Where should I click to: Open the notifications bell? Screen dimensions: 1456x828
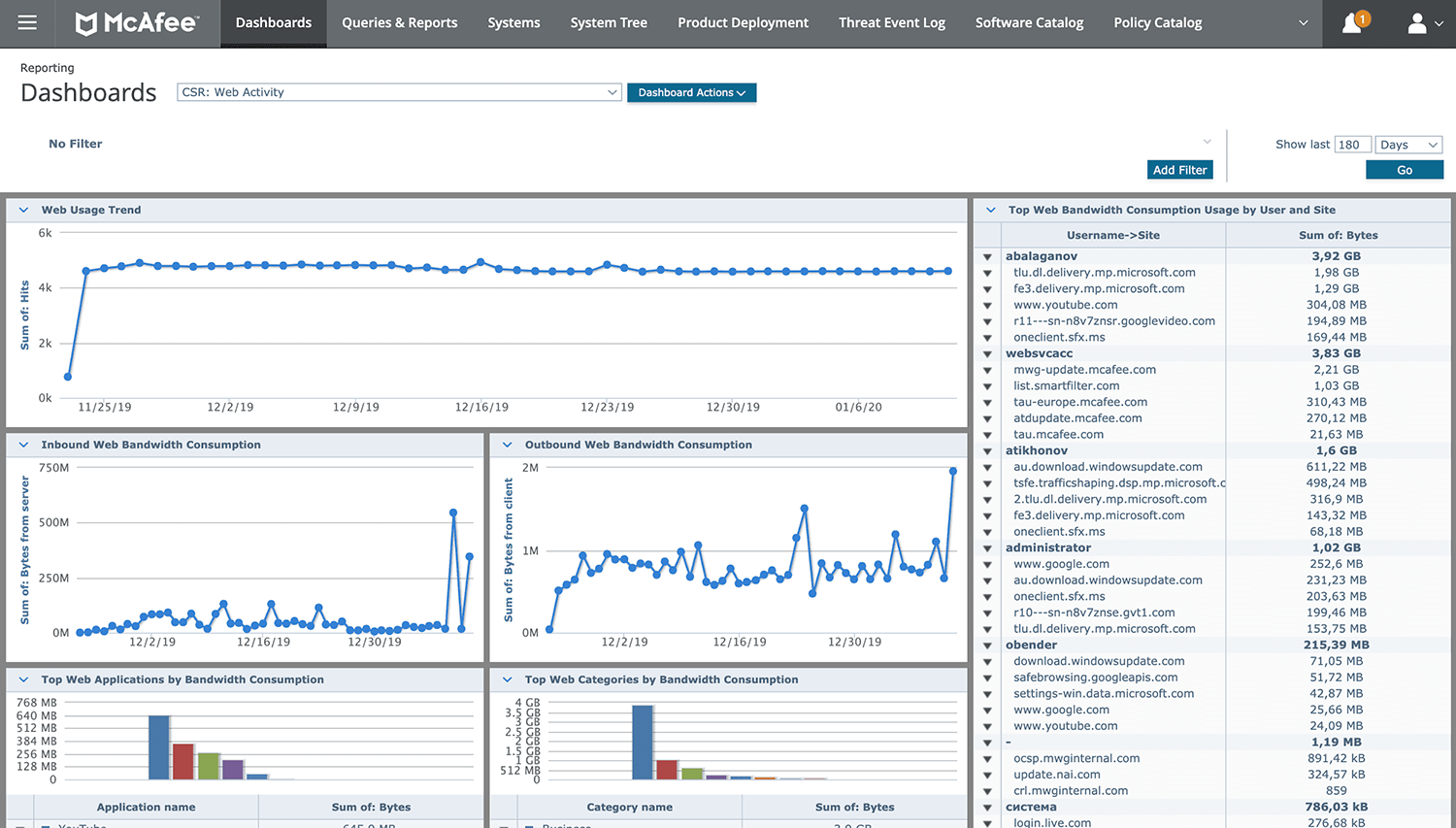pos(1352,23)
